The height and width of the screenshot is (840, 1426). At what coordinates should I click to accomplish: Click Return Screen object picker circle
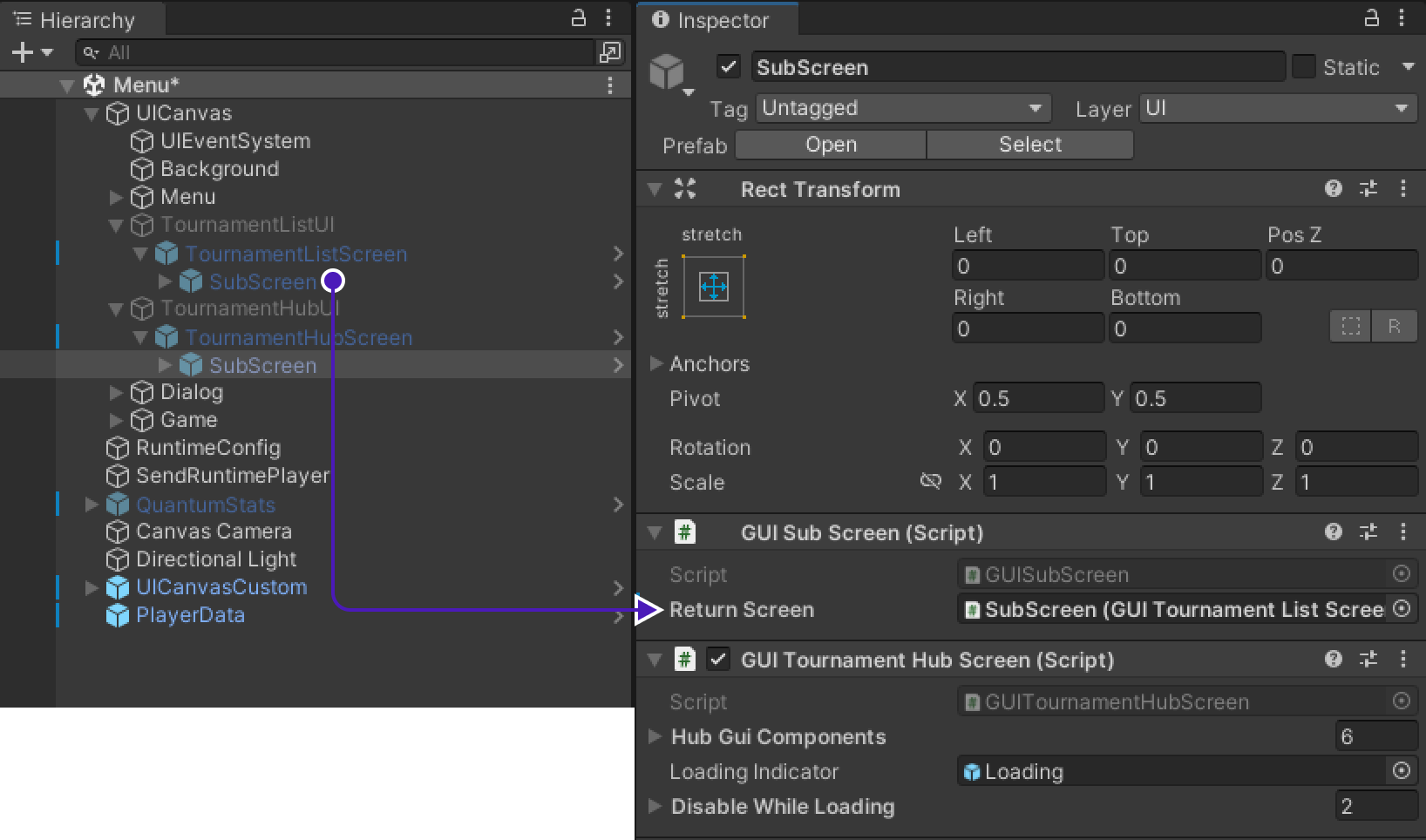pos(1402,609)
